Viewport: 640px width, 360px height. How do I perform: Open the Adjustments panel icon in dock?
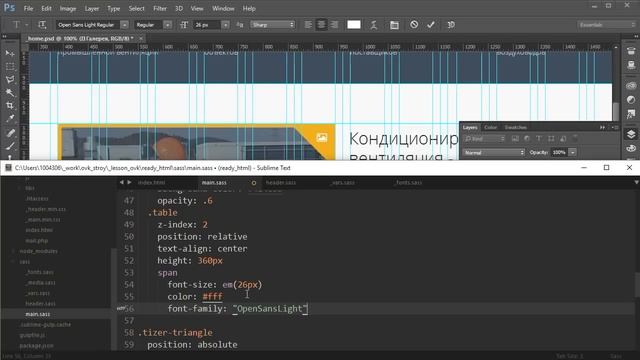[631, 100]
